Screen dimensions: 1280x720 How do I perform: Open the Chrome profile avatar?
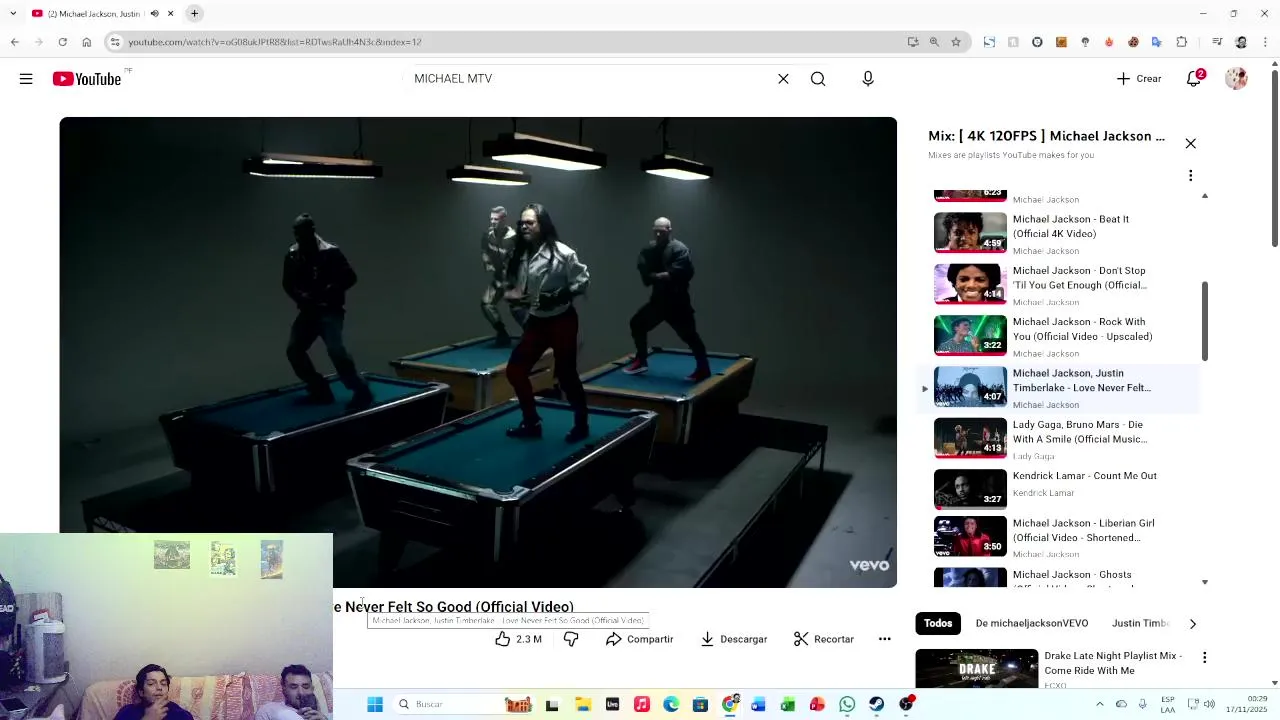tap(1241, 42)
